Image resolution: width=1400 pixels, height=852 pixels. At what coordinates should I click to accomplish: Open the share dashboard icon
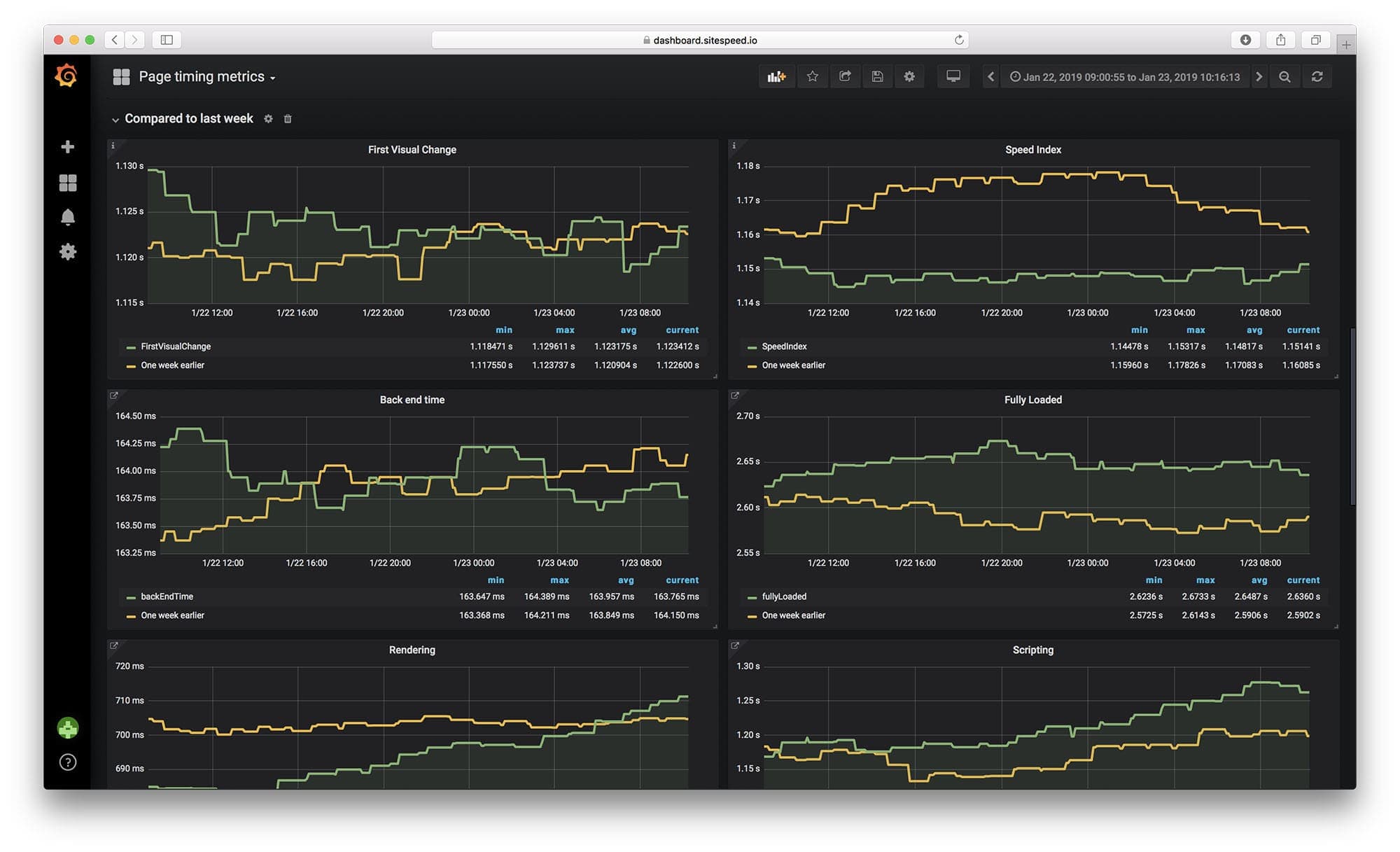(845, 77)
